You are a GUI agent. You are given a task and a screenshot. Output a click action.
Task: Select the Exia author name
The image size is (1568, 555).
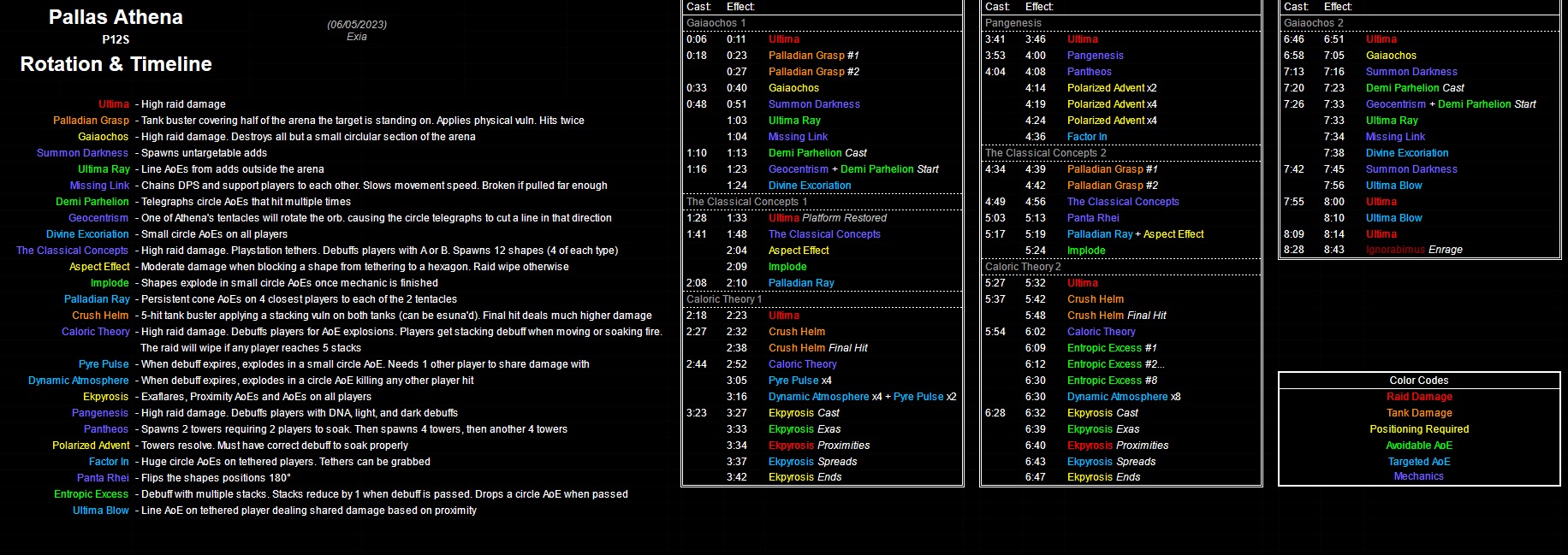point(357,37)
